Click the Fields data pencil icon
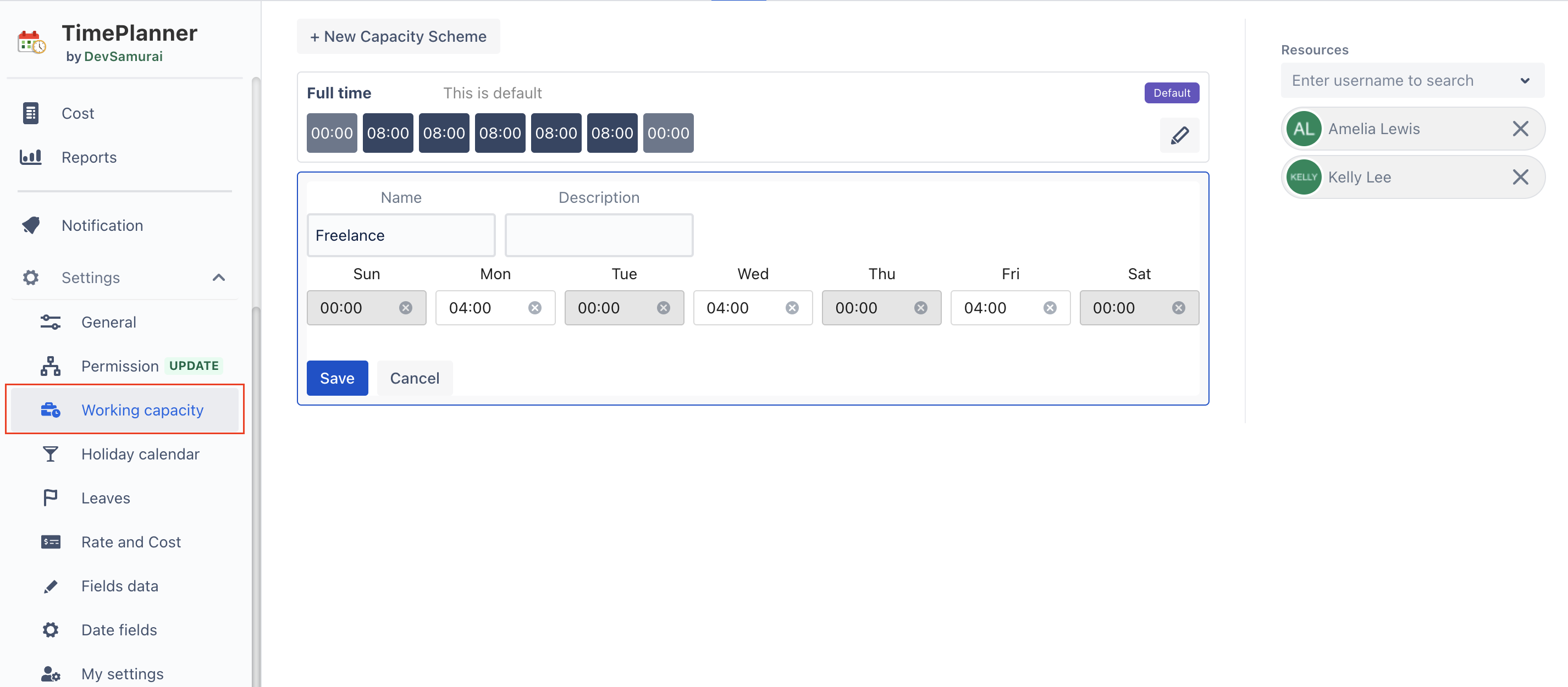Image resolution: width=1568 pixels, height=687 pixels. [x=51, y=586]
